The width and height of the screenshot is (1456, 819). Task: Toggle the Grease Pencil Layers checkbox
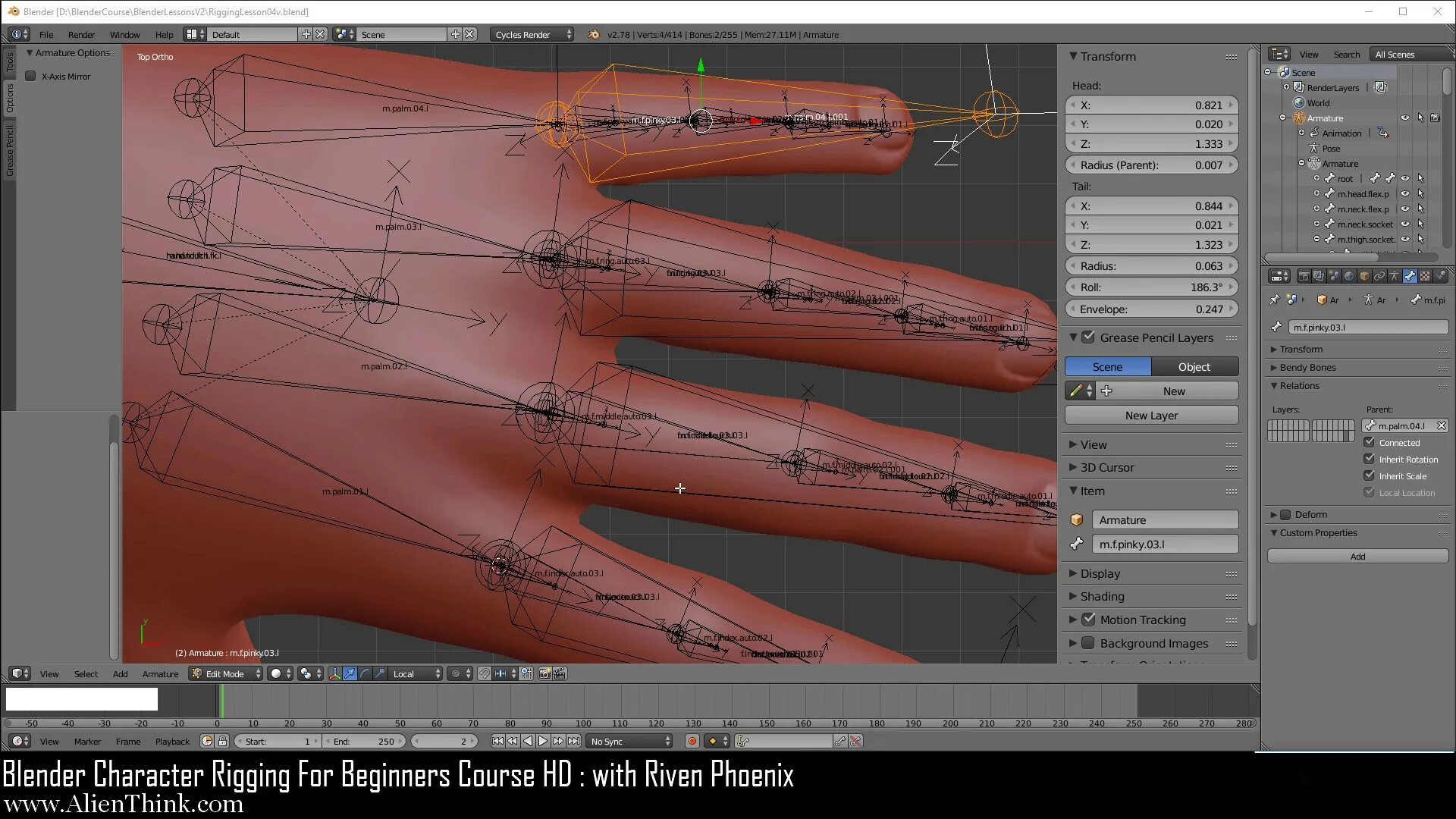coord(1088,337)
